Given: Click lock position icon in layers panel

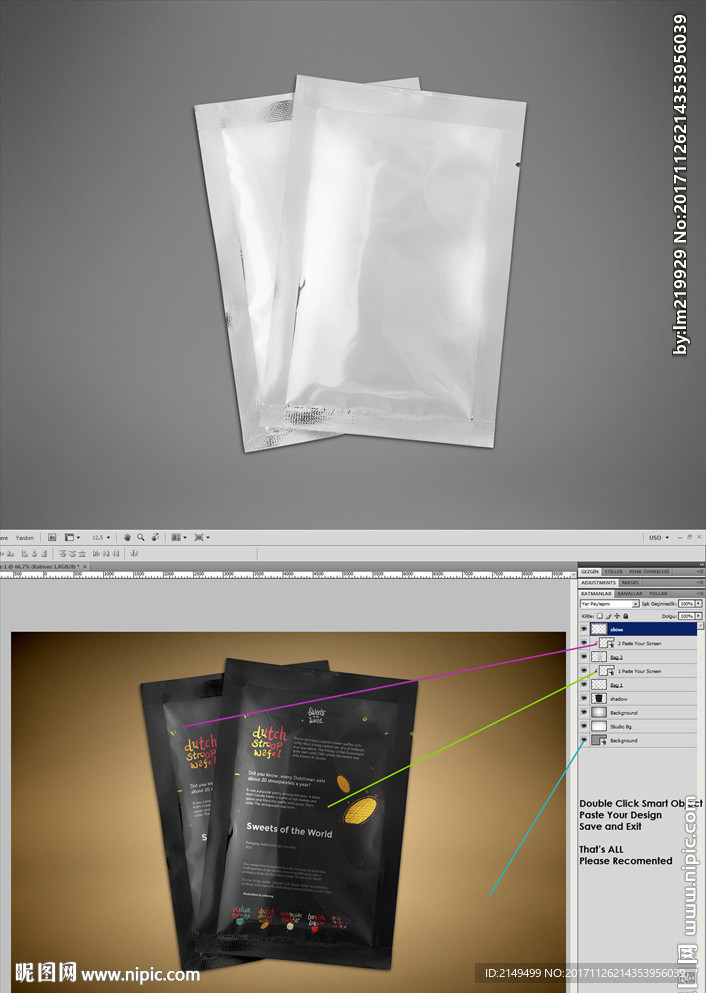Looking at the screenshot, I should [x=617, y=616].
